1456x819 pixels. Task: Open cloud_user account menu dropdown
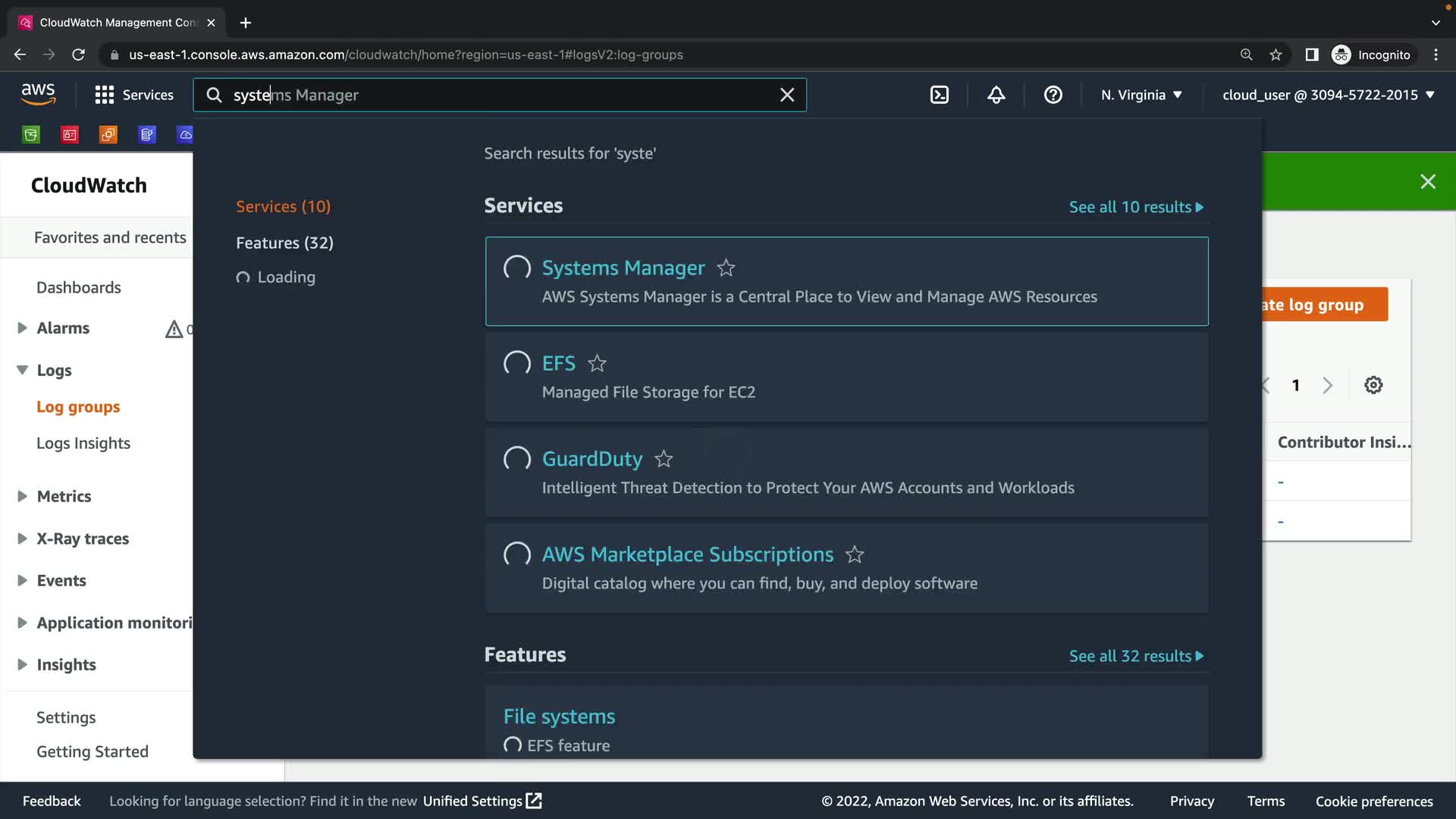[x=1328, y=95]
